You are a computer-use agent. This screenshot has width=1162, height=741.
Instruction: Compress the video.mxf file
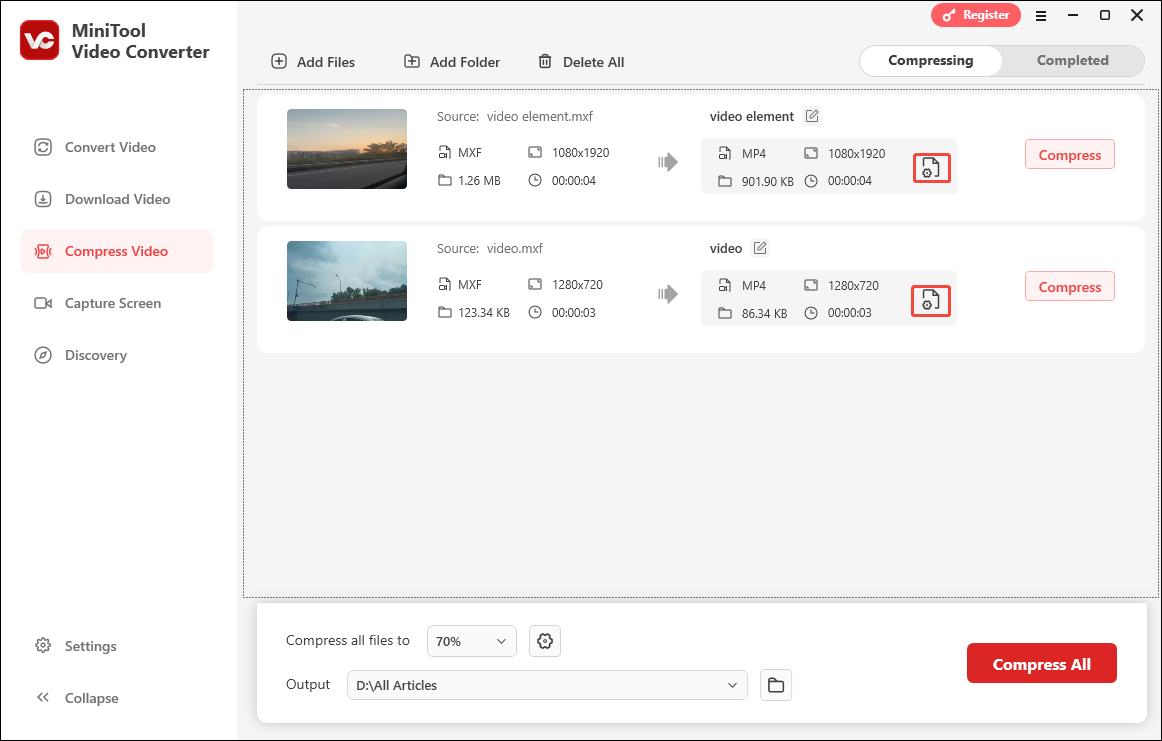click(x=1069, y=286)
